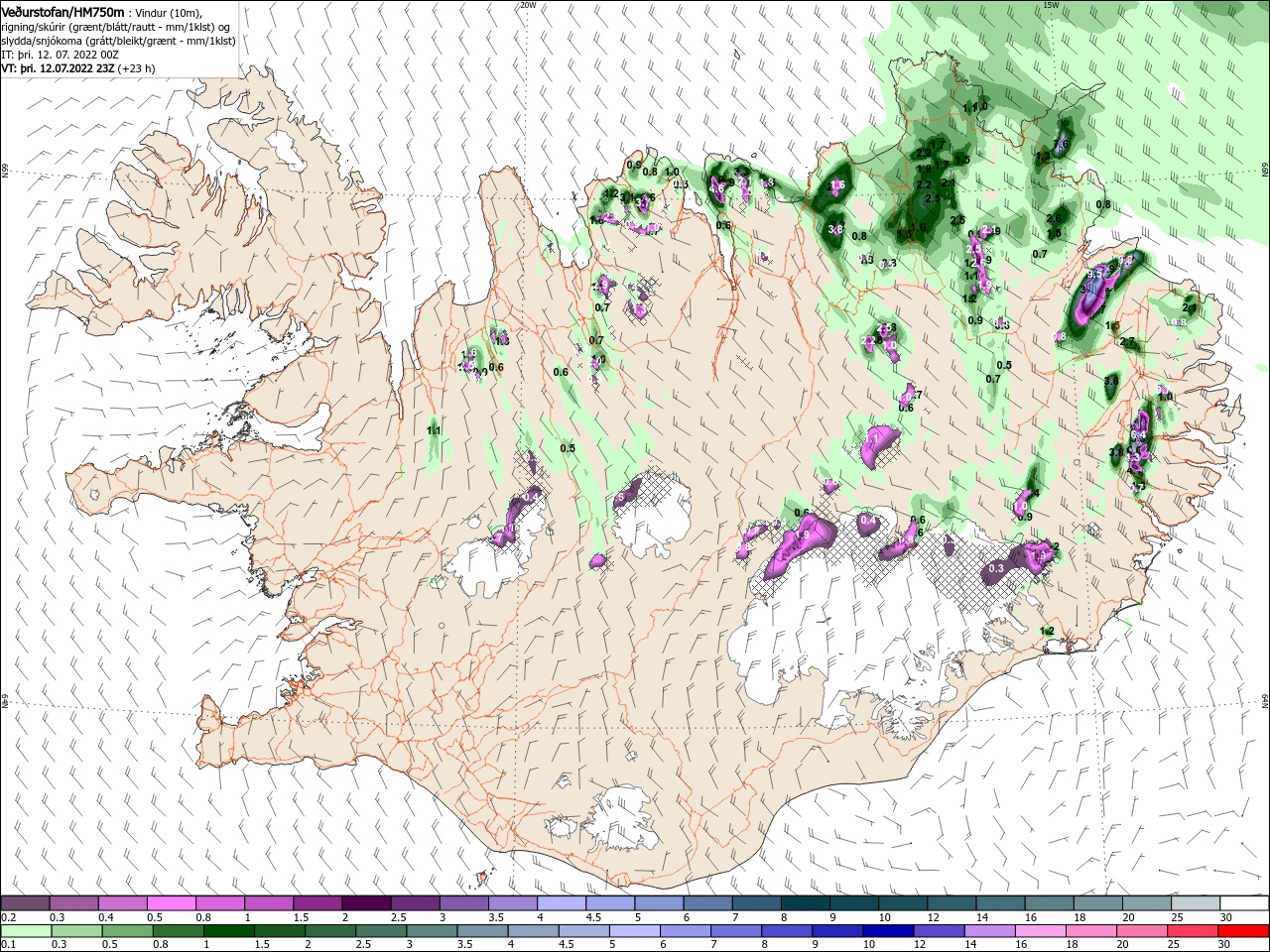This screenshot has width=1270, height=952.
Task: Click the 2.7 precipitation value on the map
Action: tap(1127, 342)
